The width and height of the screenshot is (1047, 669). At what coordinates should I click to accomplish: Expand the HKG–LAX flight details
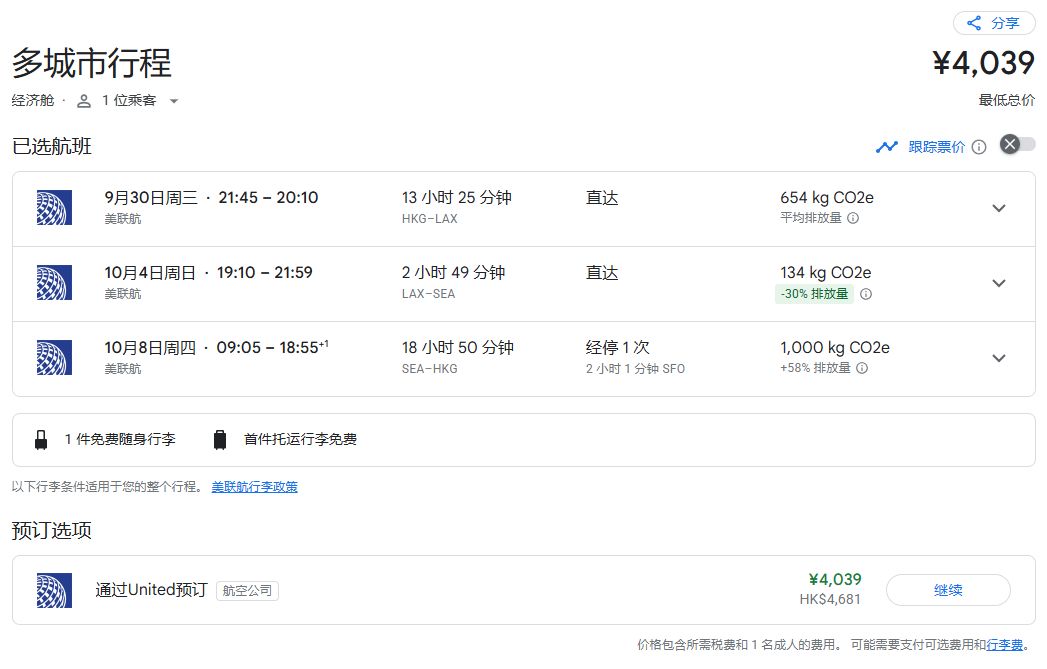coord(999,208)
